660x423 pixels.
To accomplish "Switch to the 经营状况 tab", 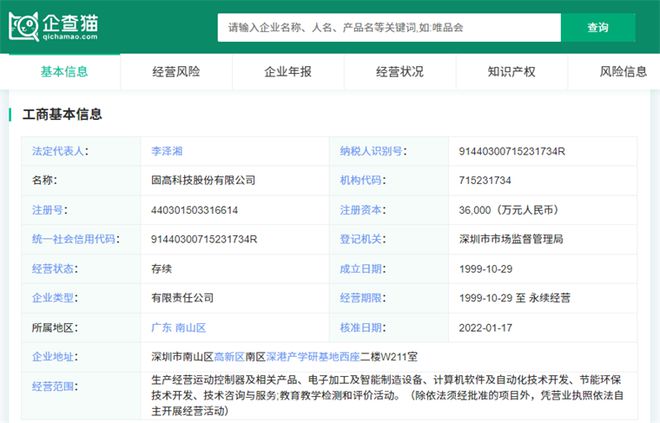I will coord(400,72).
